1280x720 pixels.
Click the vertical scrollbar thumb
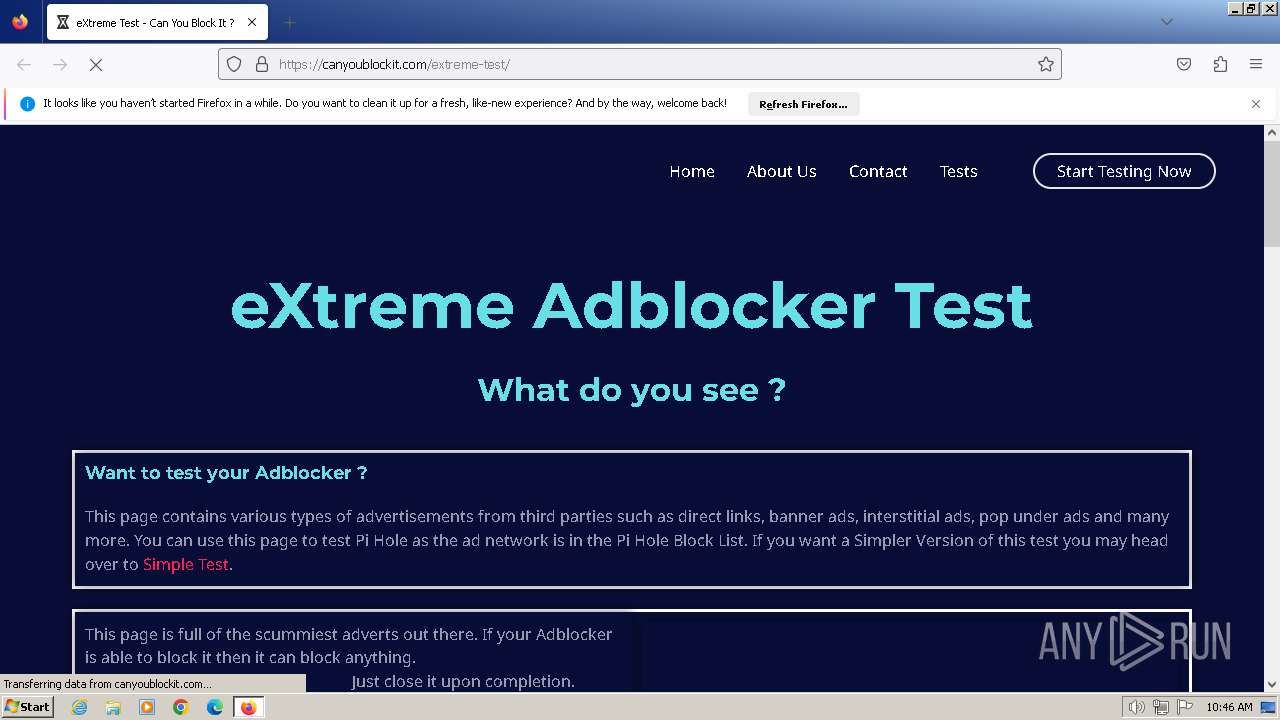pyautogui.click(x=1272, y=193)
